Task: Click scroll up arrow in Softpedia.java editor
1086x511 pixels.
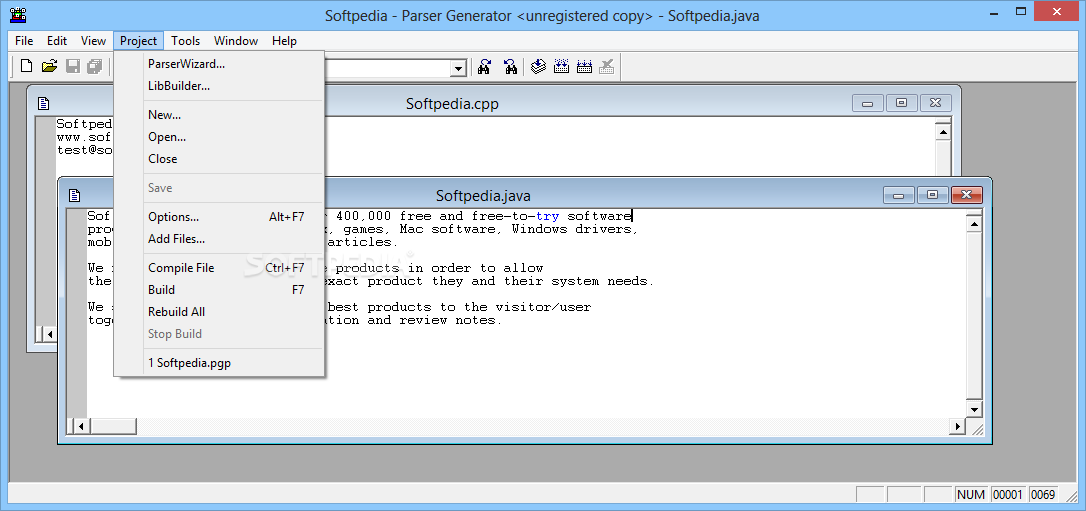Action: 974,224
